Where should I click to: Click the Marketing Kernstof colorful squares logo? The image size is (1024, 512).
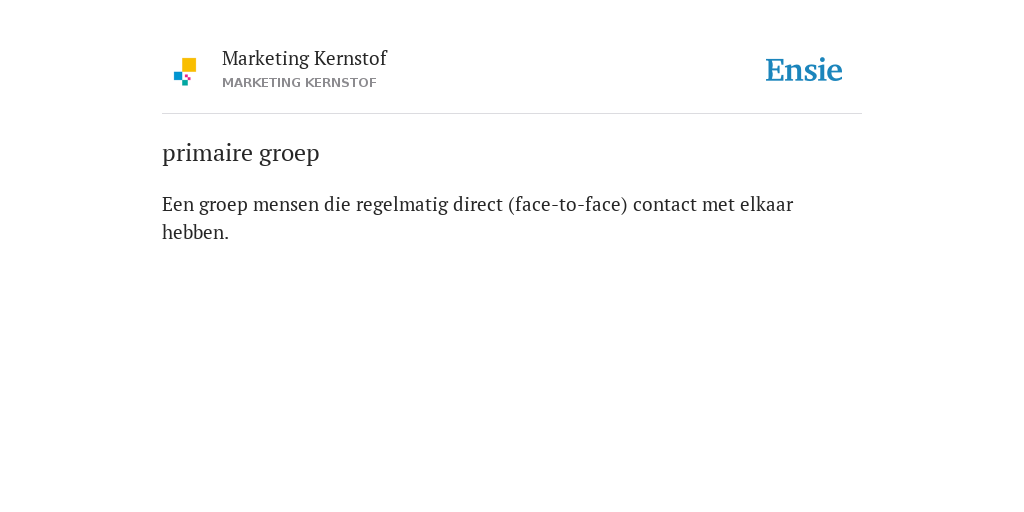(185, 72)
